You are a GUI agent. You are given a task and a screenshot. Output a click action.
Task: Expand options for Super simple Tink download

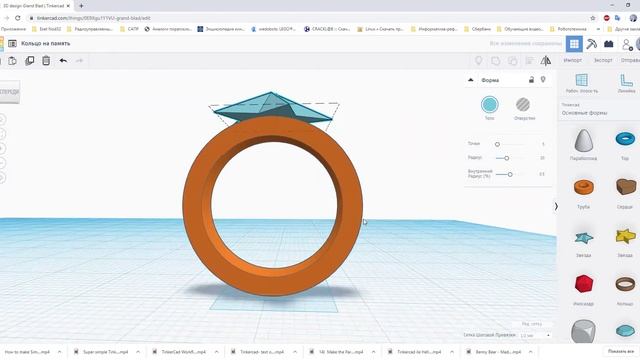[138, 352]
